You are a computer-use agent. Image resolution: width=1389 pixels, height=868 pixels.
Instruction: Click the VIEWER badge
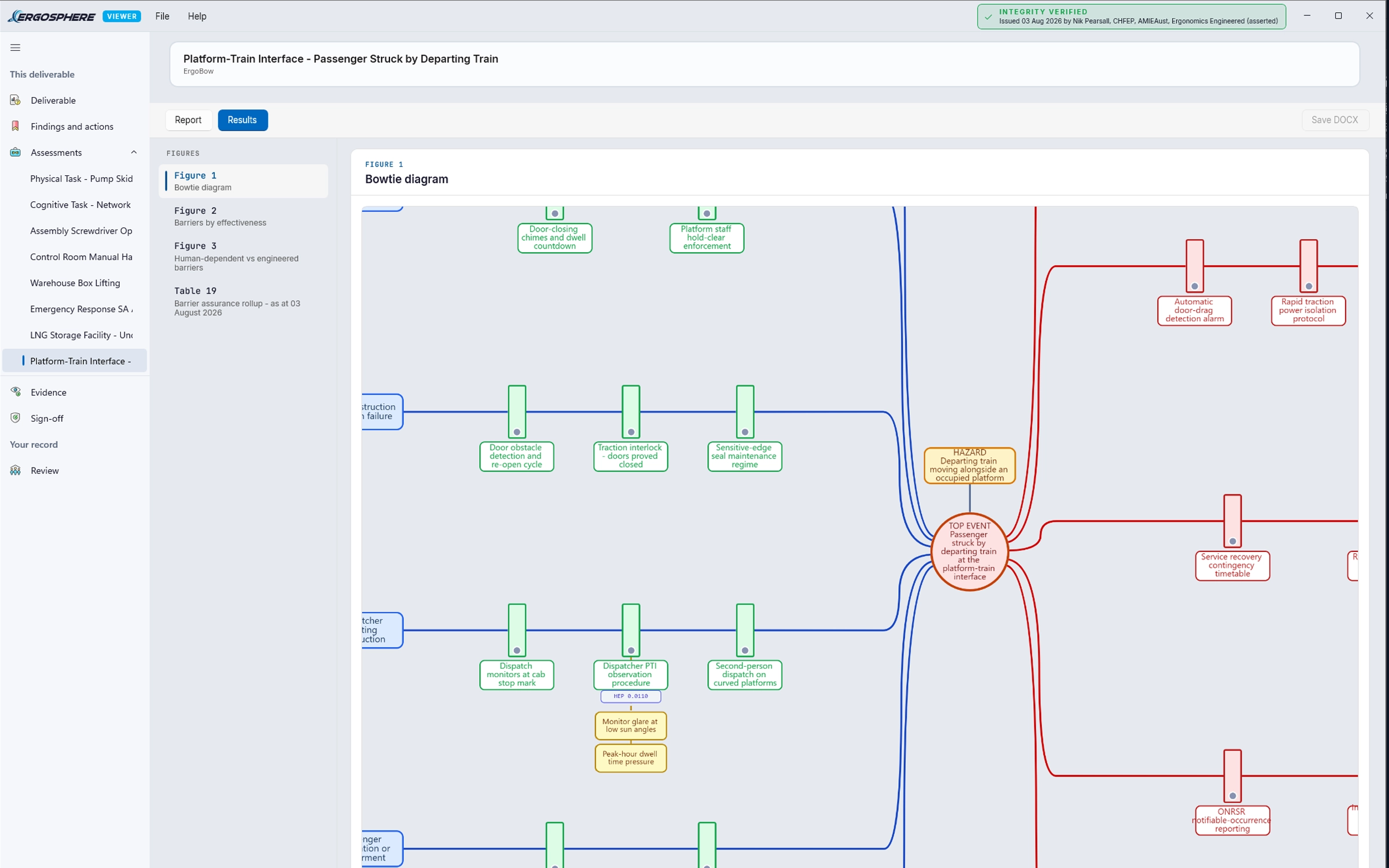coord(122,16)
